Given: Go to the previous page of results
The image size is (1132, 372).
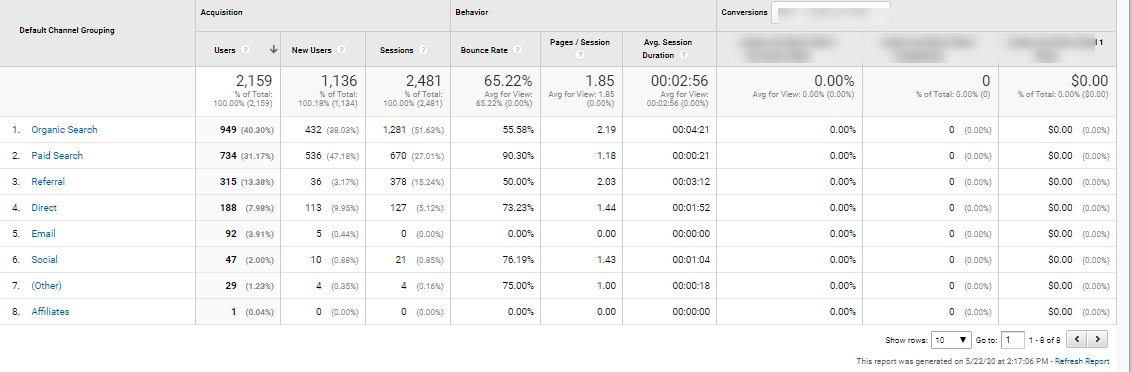Looking at the screenshot, I should click(1077, 339).
